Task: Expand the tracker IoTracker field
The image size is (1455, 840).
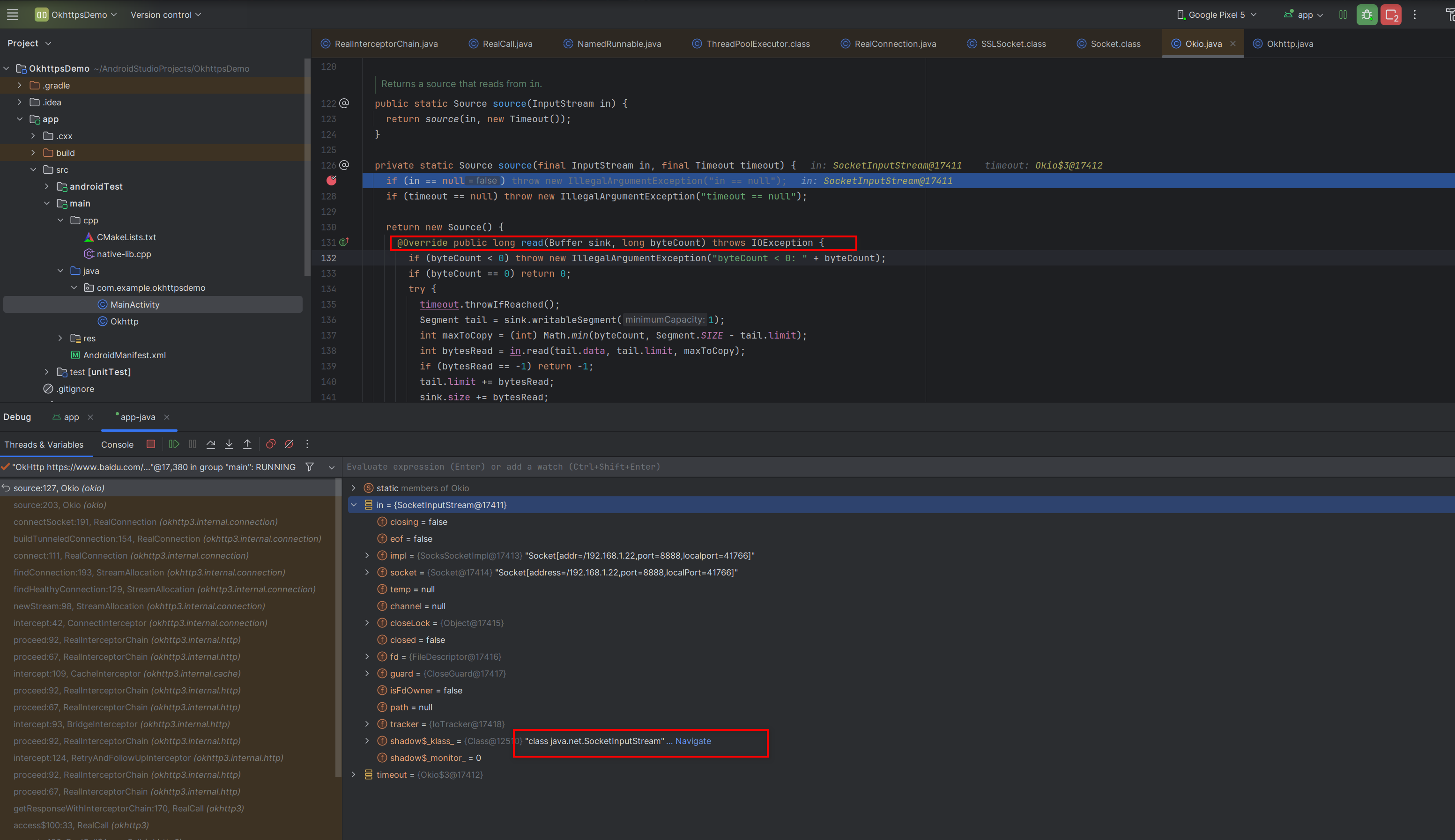Action: [367, 724]
